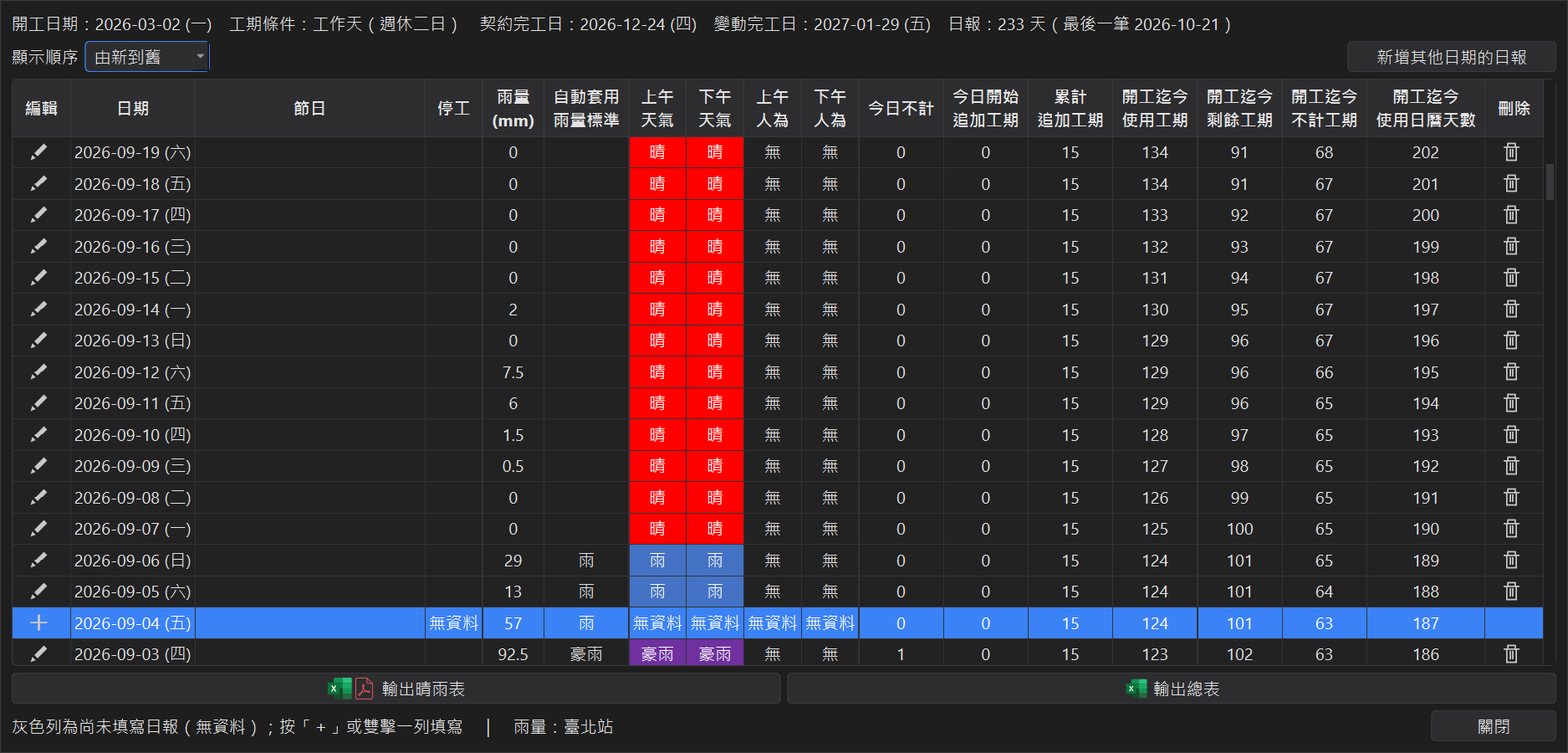Viewport: 1568px width, 753px height.
Task: Click 無資料 in the 停工 column for 2026-09-04
Action: [x=454, y=623]
